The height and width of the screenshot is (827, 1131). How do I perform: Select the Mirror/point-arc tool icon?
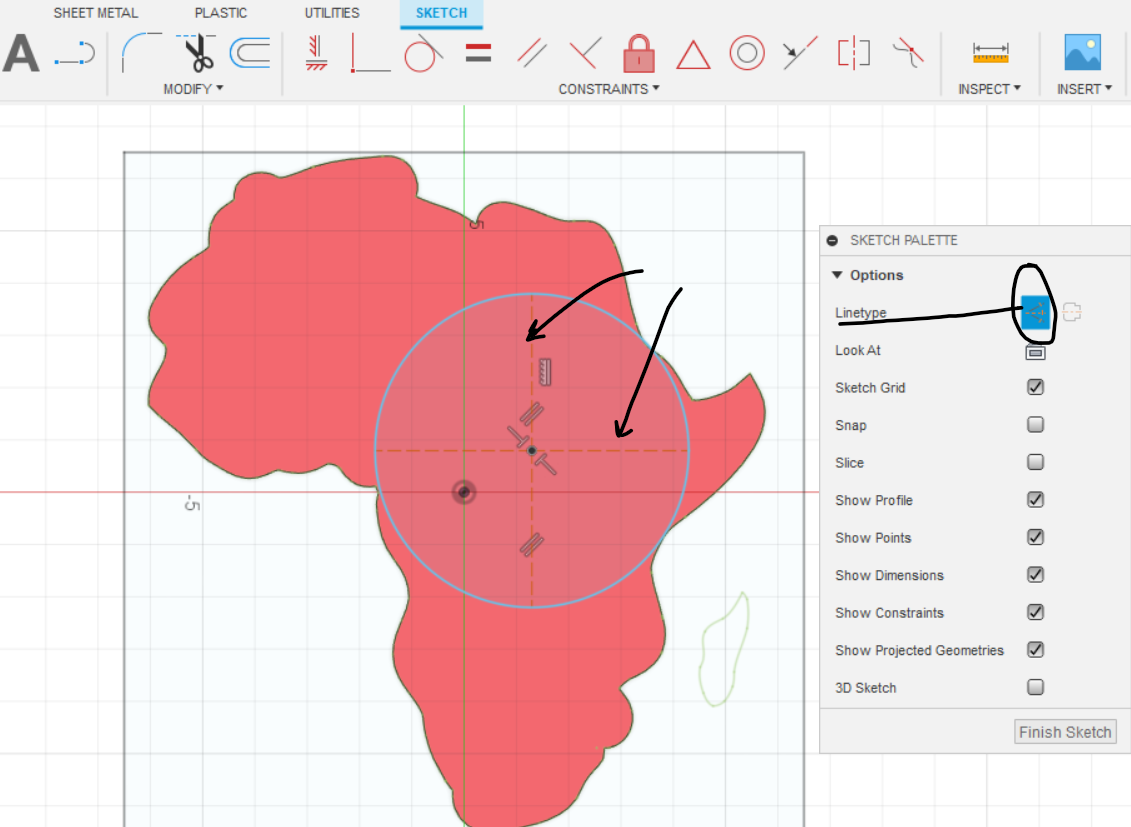point(75,53)
